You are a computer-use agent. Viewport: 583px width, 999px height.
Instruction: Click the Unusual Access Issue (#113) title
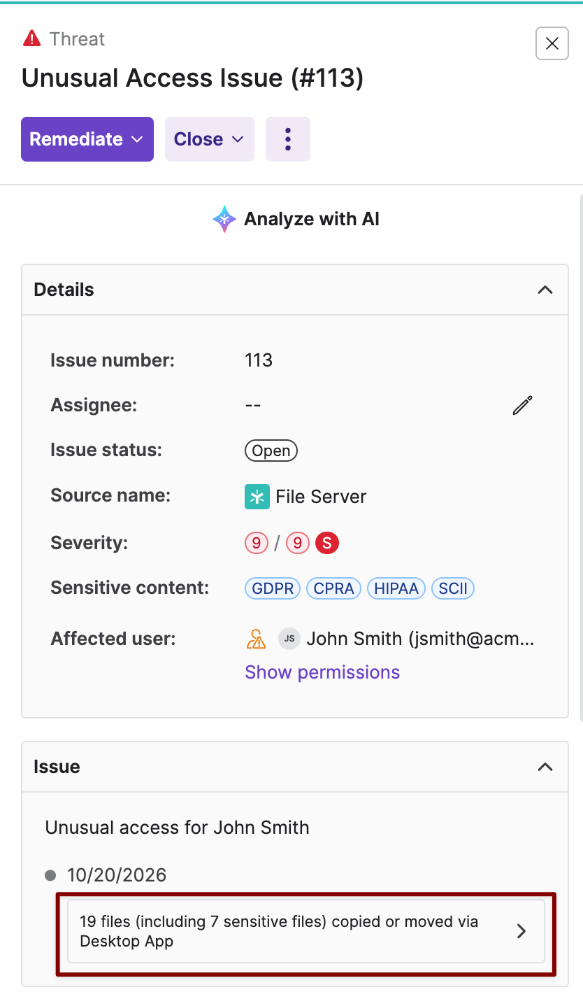(x=192, y=78)
